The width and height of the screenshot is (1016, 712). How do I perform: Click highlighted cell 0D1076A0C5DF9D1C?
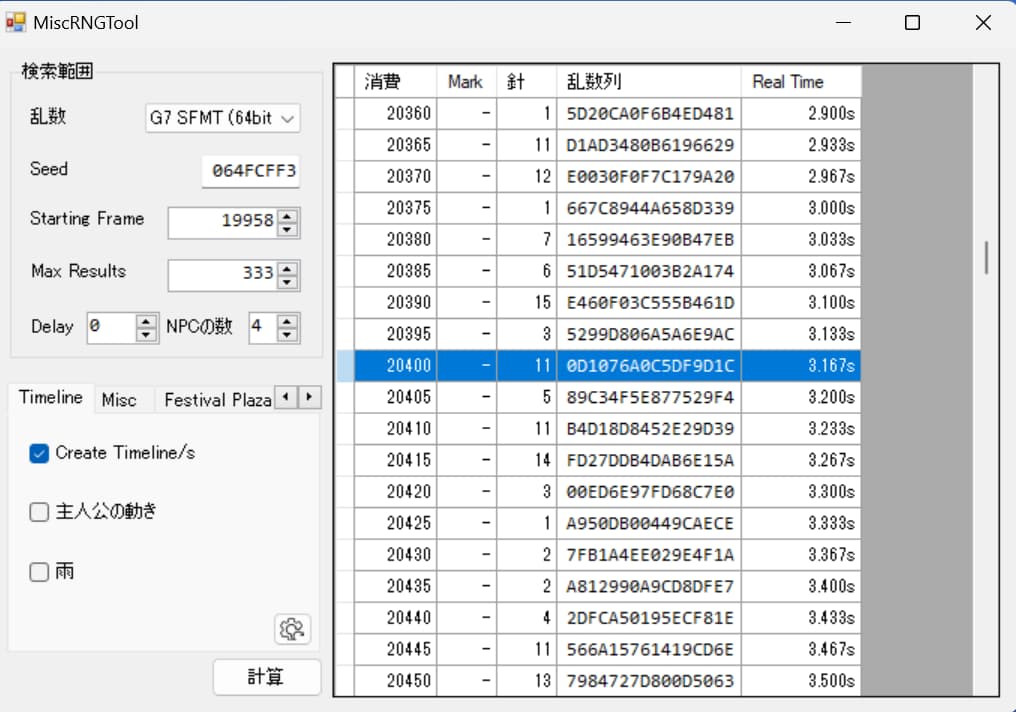[649, 365]
